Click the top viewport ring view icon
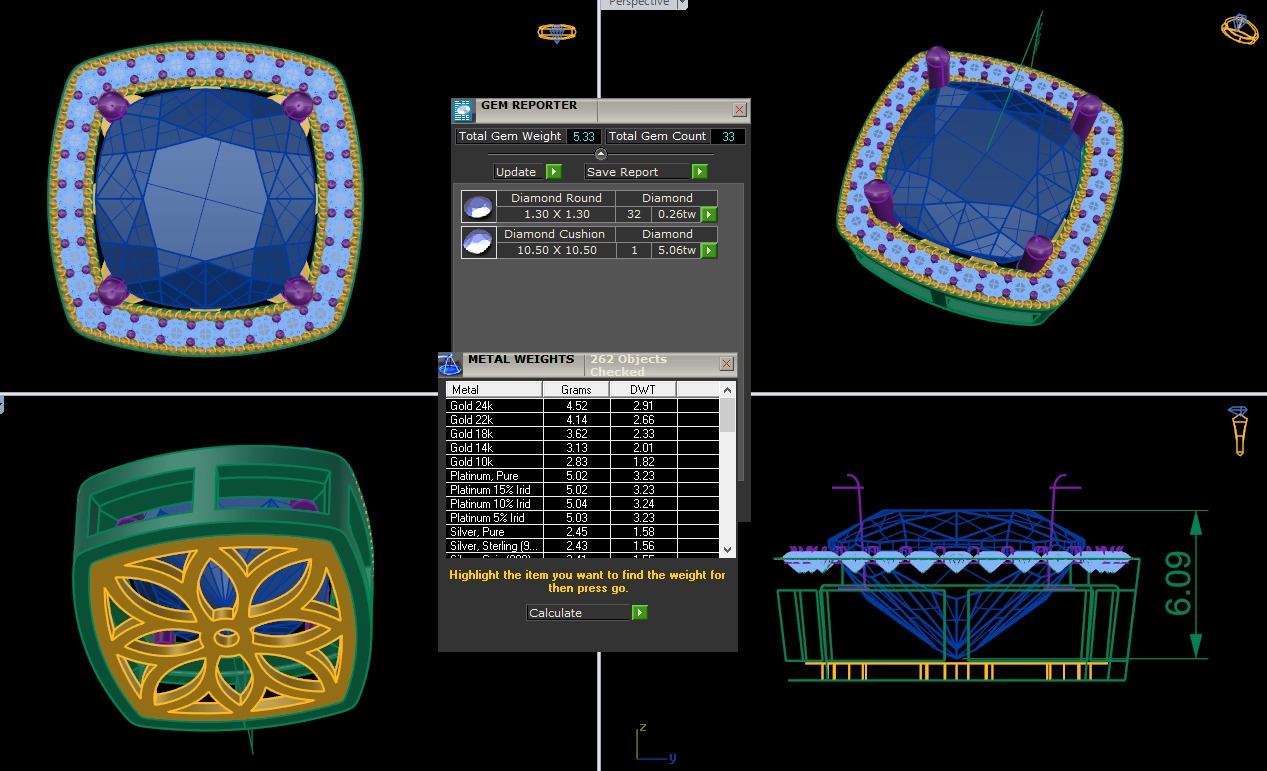Viewport: 1267px width, 771px height. pos(556,32)
